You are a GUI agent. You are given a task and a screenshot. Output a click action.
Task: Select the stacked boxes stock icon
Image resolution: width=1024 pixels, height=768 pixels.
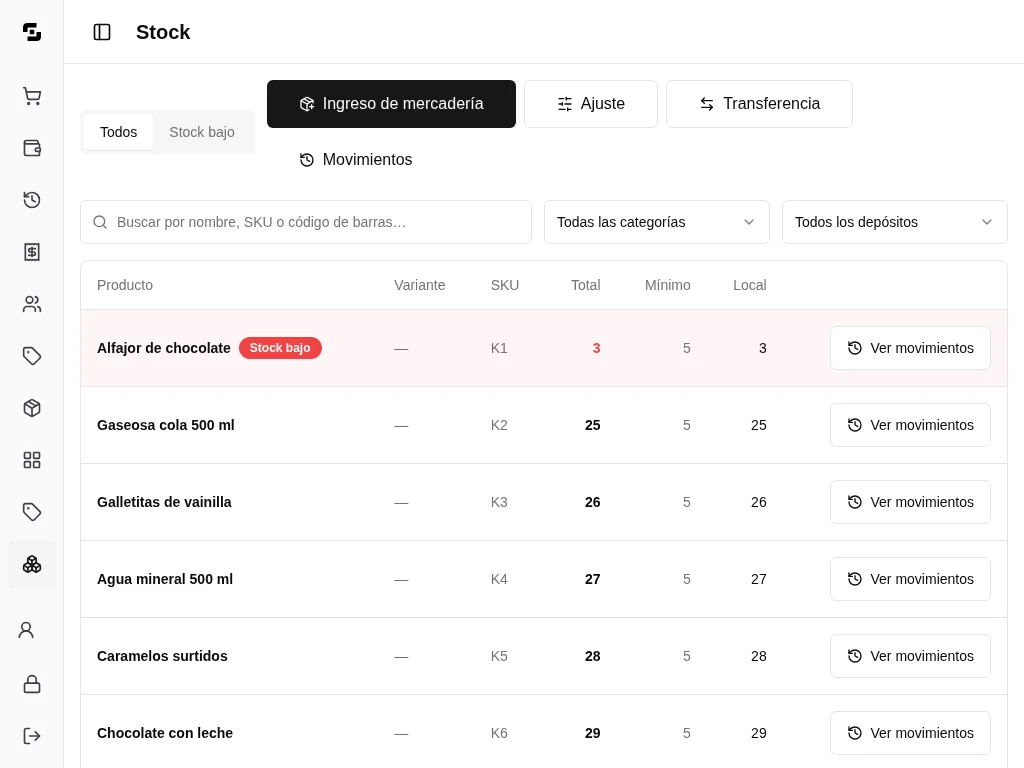tap(31, 564)
